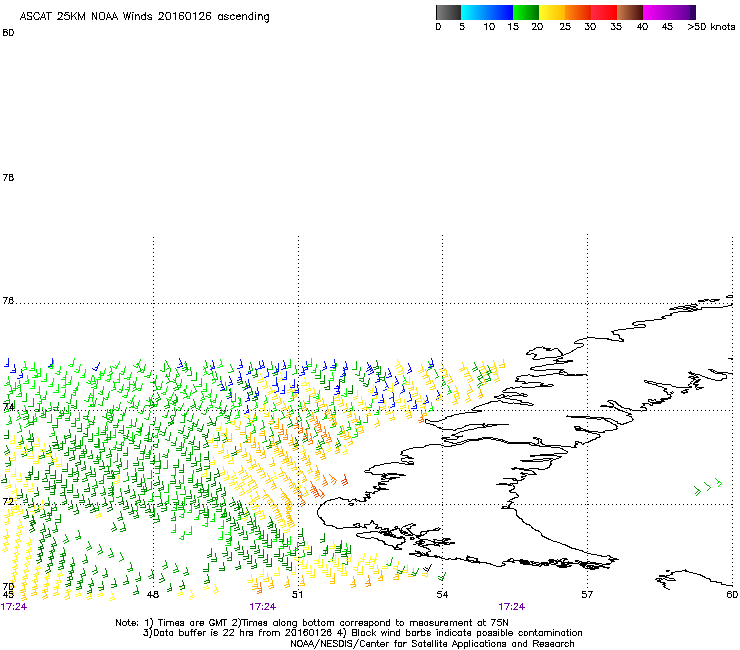Click the latitude label "70" on the axis
Image resolution: width=740 pixels, height=650 pixels.
(x=8, y=587)
